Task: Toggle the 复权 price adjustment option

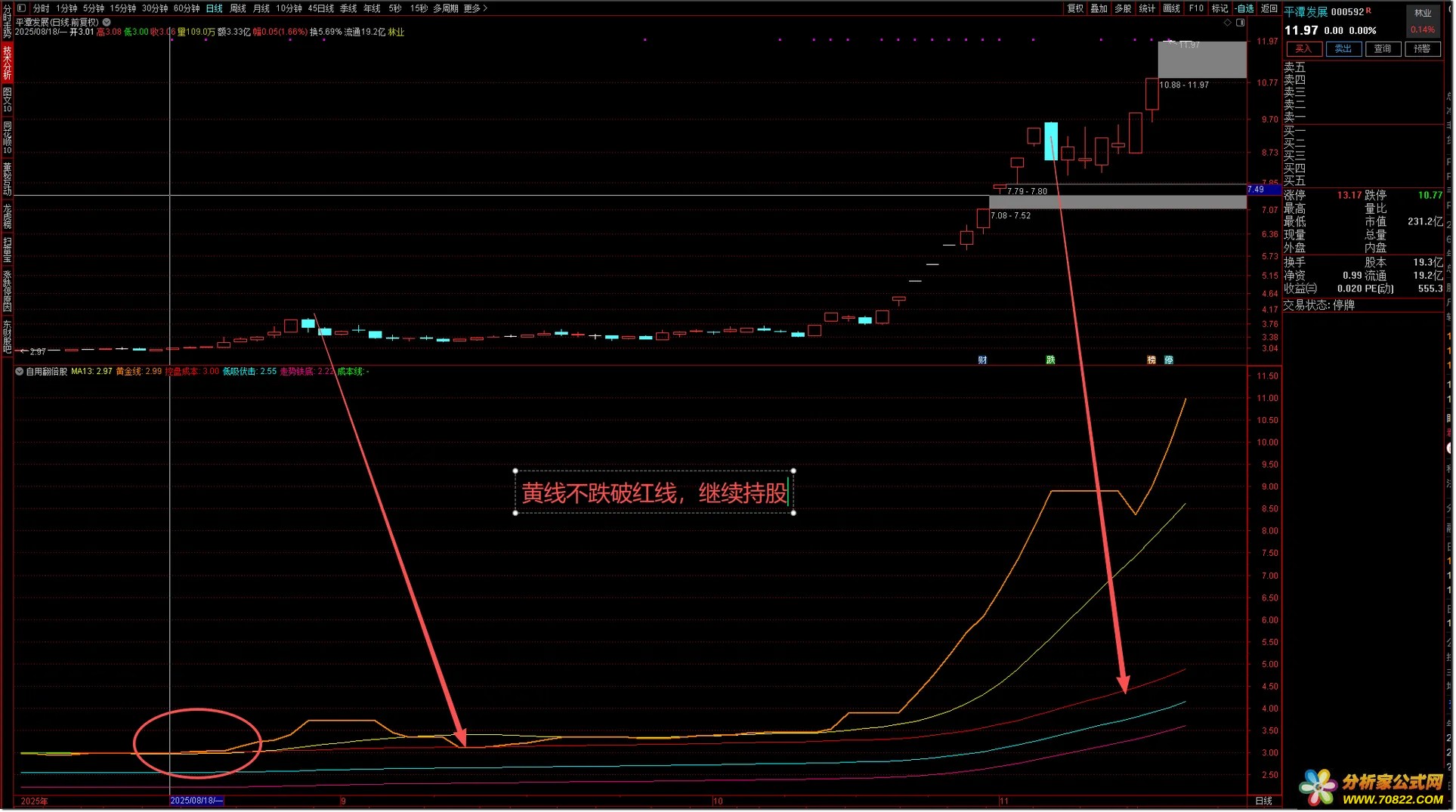Action: point(1074,8)
